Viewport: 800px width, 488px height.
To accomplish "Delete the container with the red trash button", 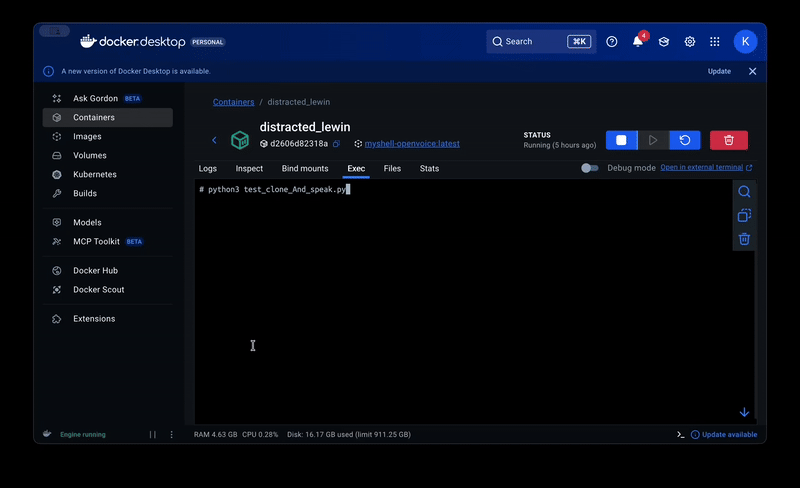I will click(729, 140).
